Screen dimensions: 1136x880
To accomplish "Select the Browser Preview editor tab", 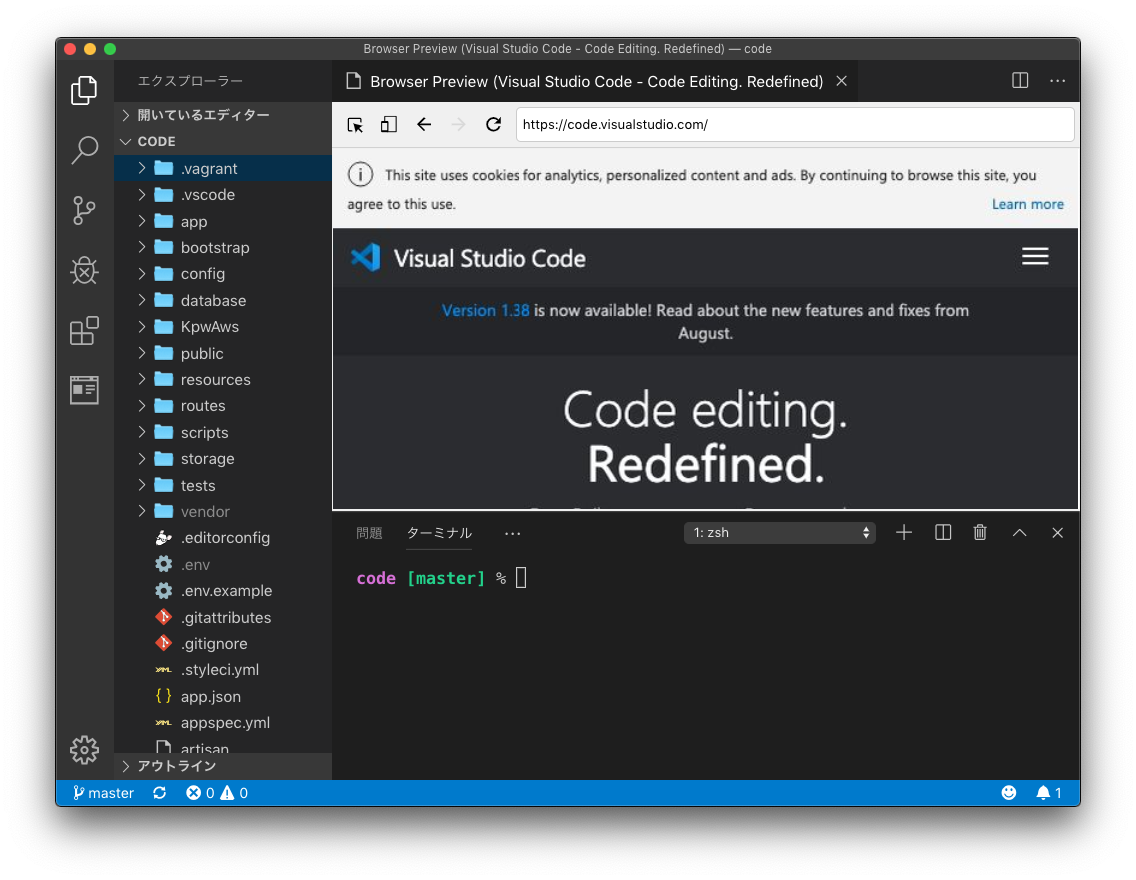I will pyautogui.click(x=595, y=81).
